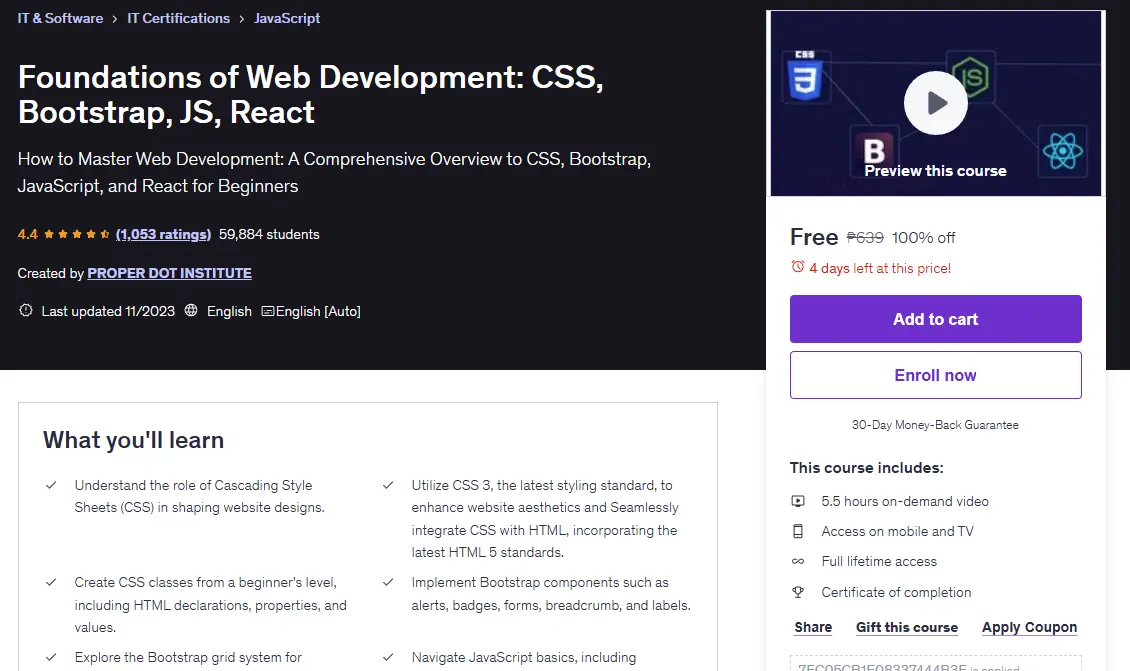Click the star rating icons
This screenshot has height=671, width=1130.
[x=76, y=234]
